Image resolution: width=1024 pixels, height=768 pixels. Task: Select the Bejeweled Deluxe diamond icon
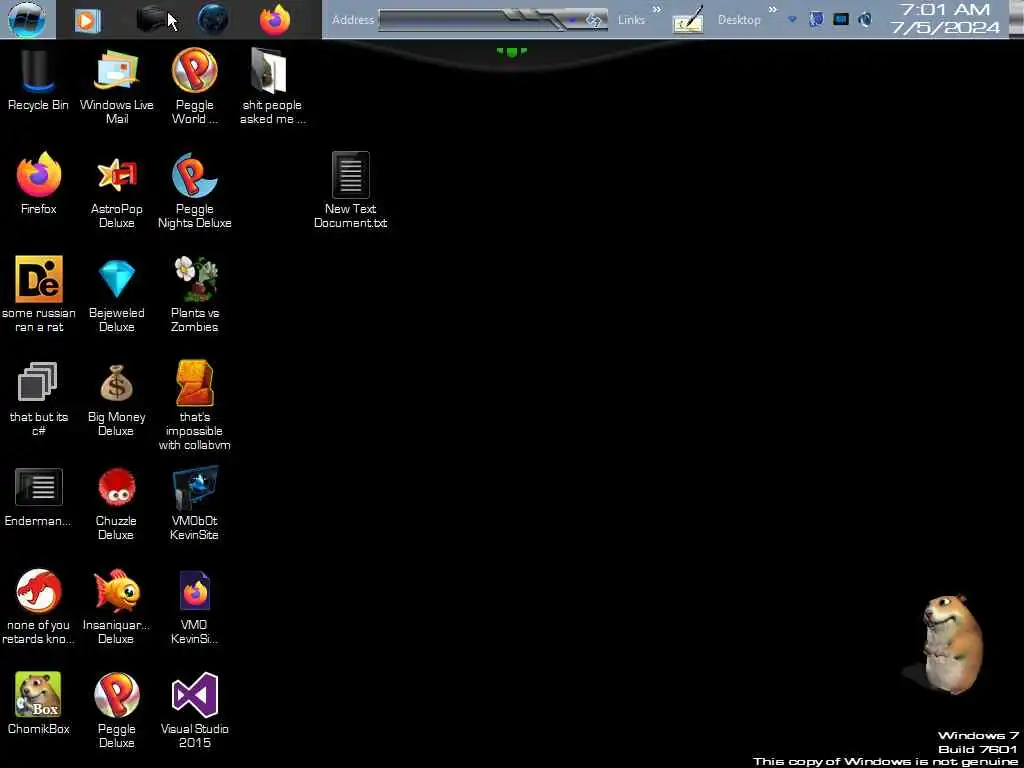click(117, 294)
